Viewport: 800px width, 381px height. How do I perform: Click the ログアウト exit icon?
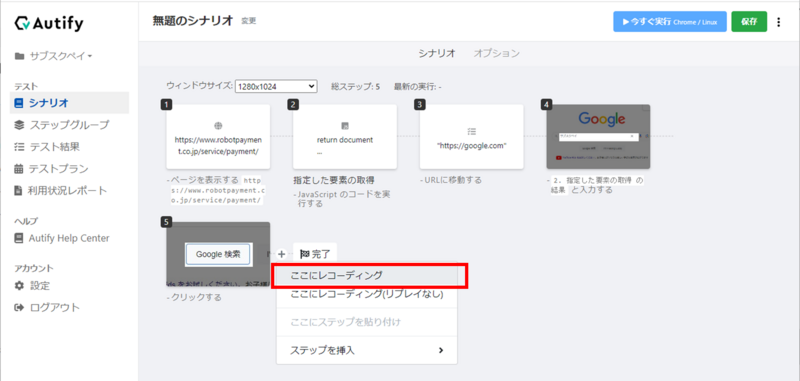(19, 308)
